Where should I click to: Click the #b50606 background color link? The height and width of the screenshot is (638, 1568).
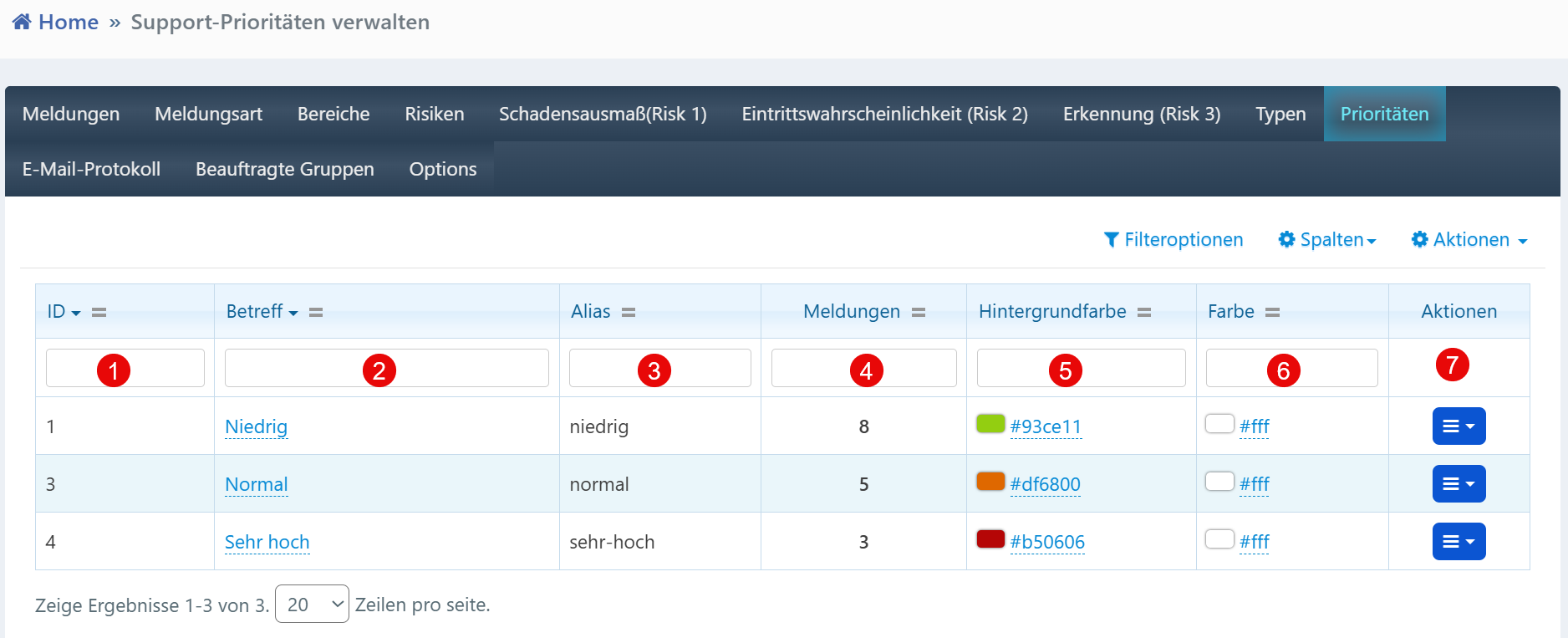point(1046,542)
